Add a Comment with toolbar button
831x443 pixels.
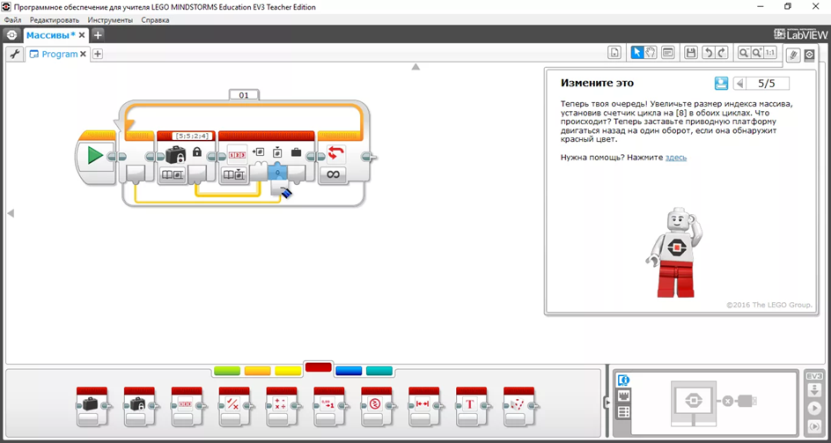click(668, 52)
